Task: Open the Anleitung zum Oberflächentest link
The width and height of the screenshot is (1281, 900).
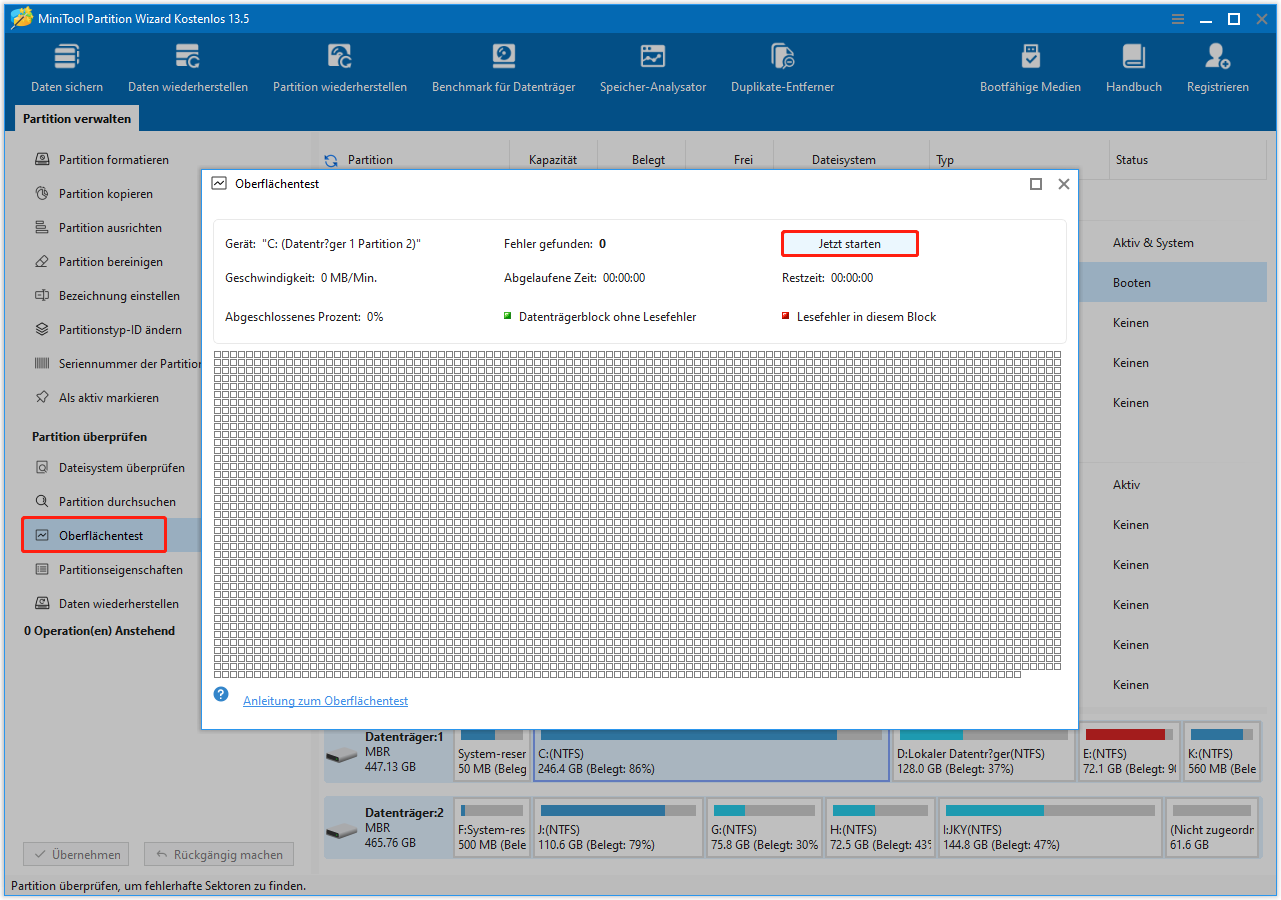Action: click(x=325, y=700)
